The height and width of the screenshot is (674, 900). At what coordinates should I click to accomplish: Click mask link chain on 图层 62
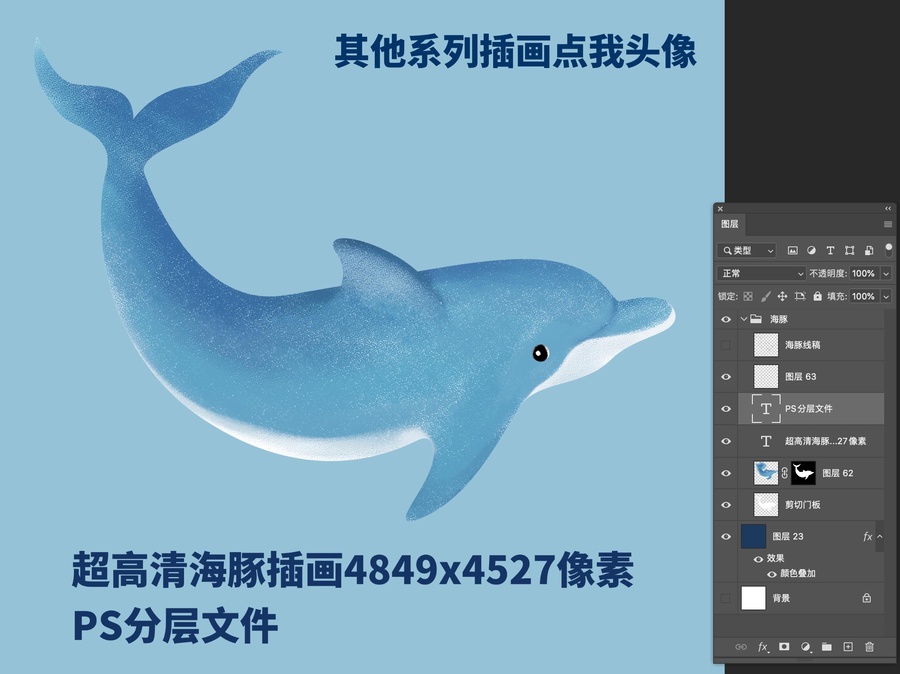(785, 473)
